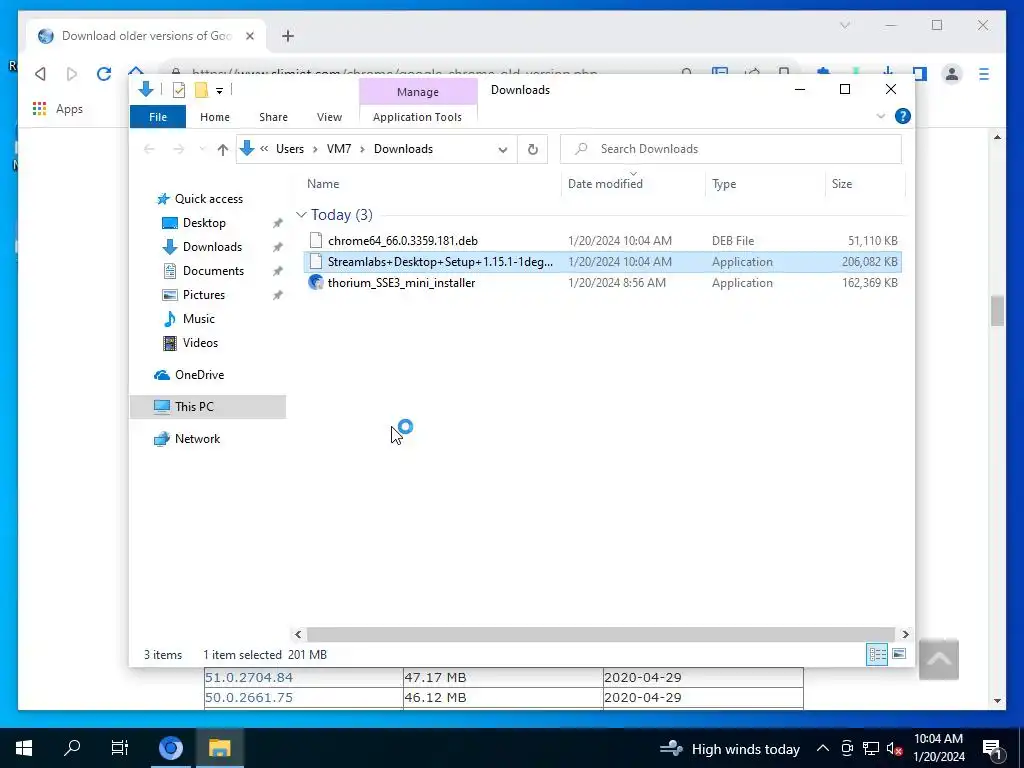Open the browser main menu icon
1024x768 pixels.
(984, 74)
